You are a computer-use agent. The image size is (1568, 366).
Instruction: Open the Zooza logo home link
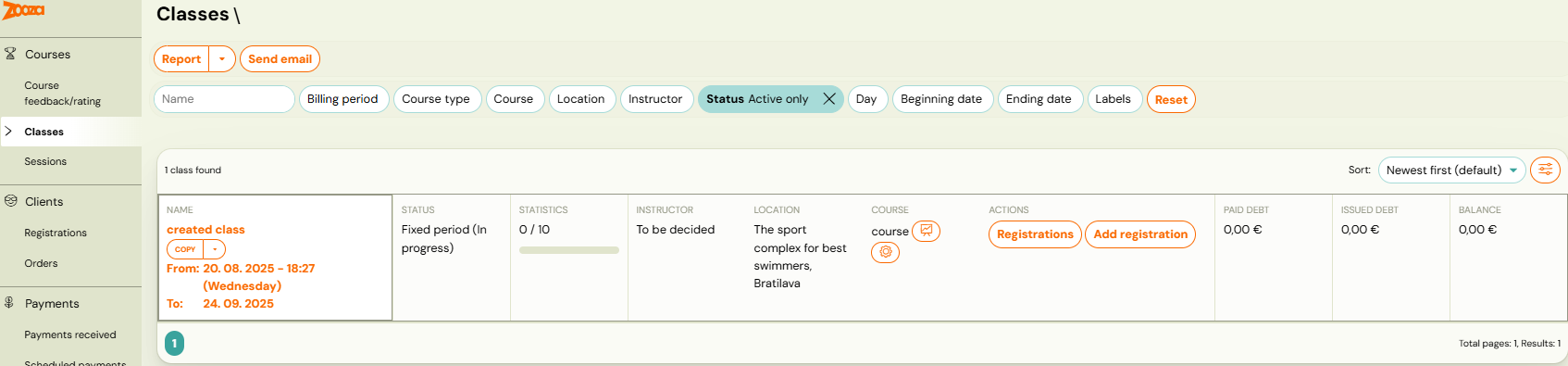23,10
